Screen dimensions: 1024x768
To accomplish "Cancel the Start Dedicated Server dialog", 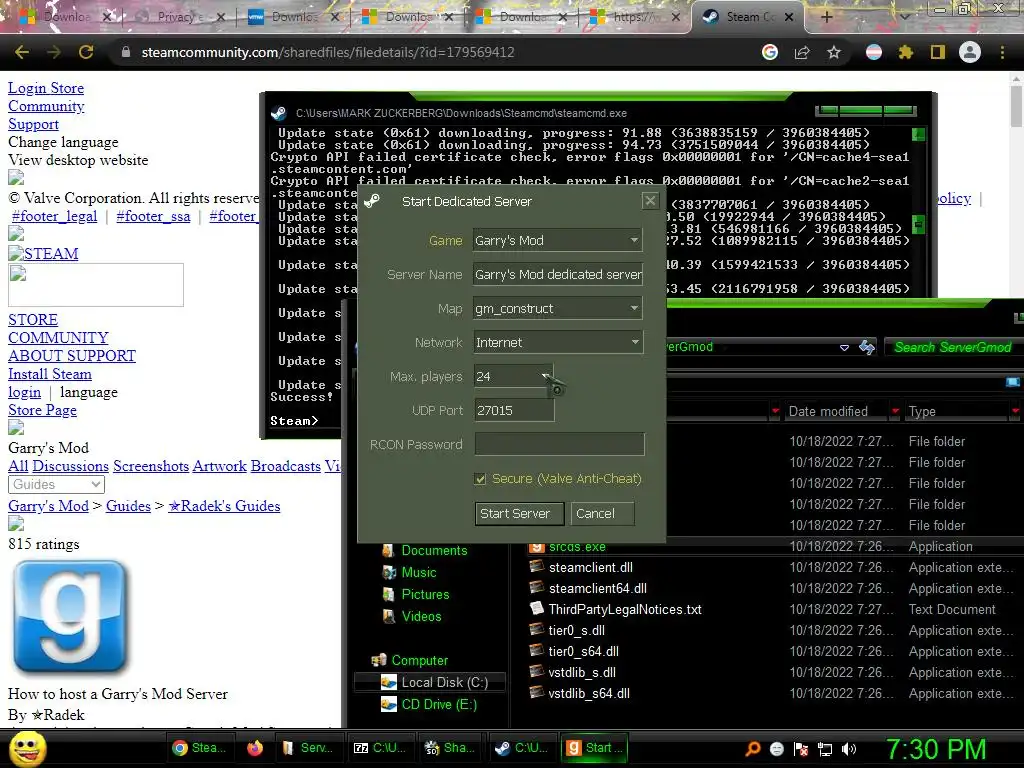I will tap(601, 513).
